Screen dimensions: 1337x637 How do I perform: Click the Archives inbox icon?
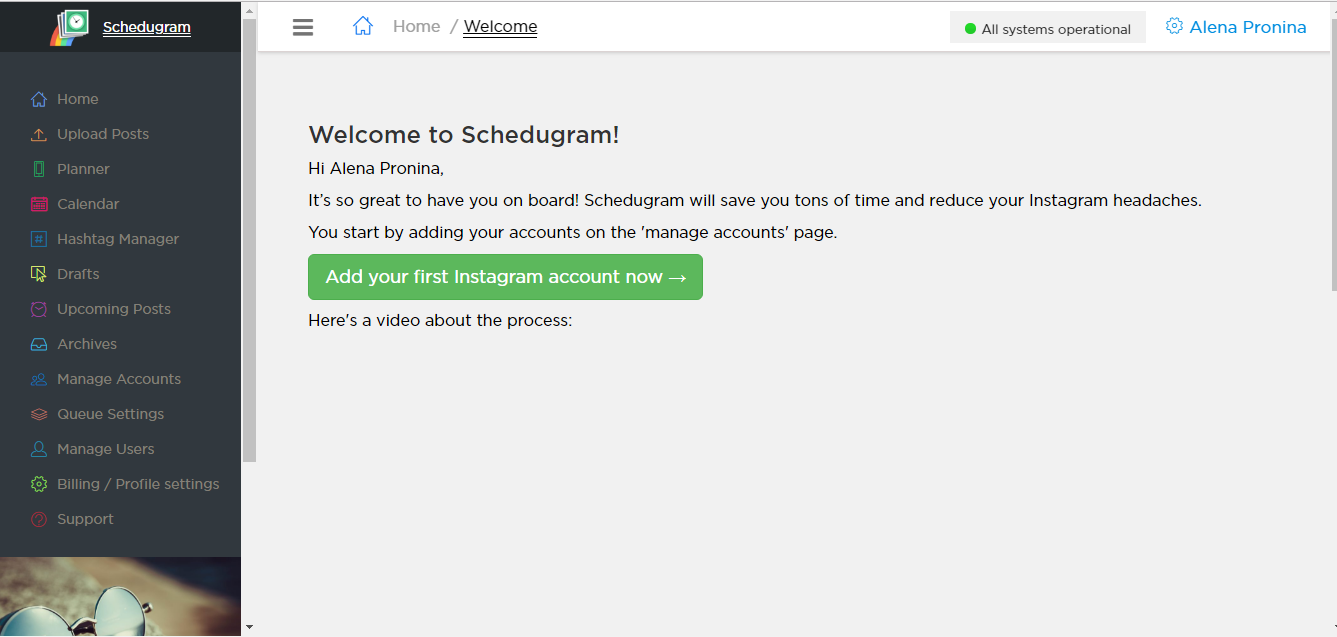tap(39, 345)
